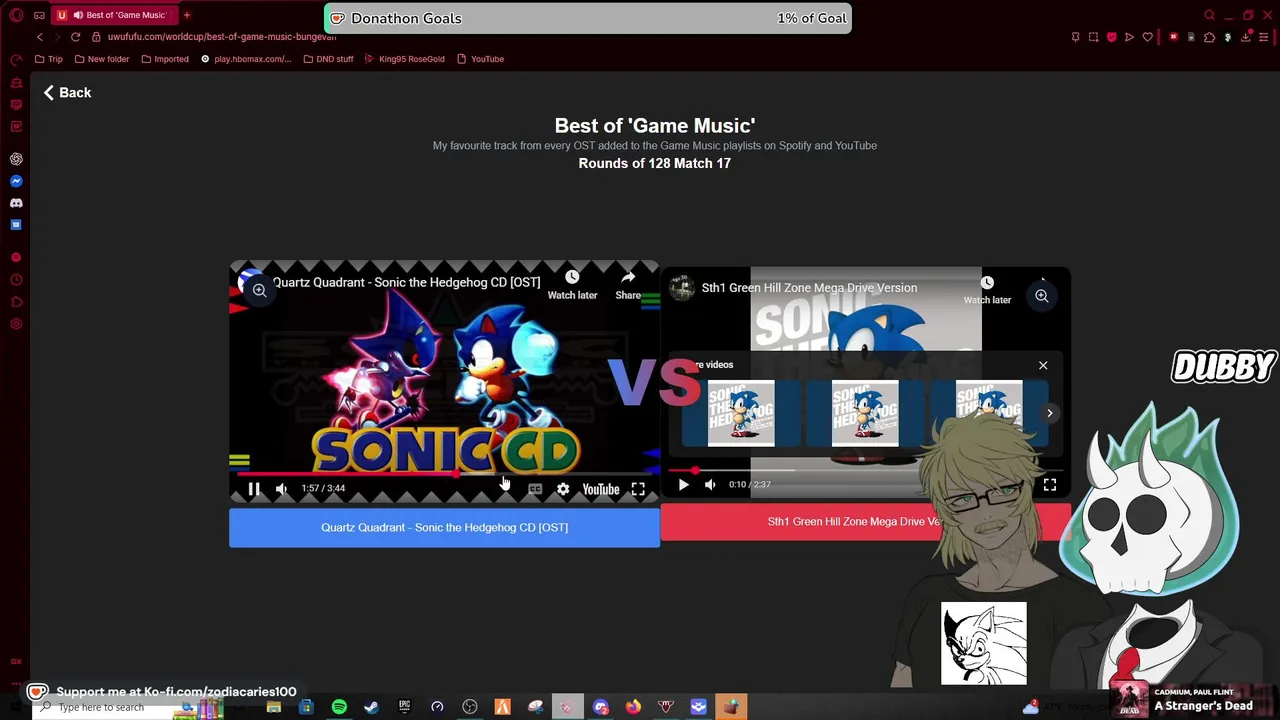
Task: Open the browser downloads panel
Action: 1246,37
